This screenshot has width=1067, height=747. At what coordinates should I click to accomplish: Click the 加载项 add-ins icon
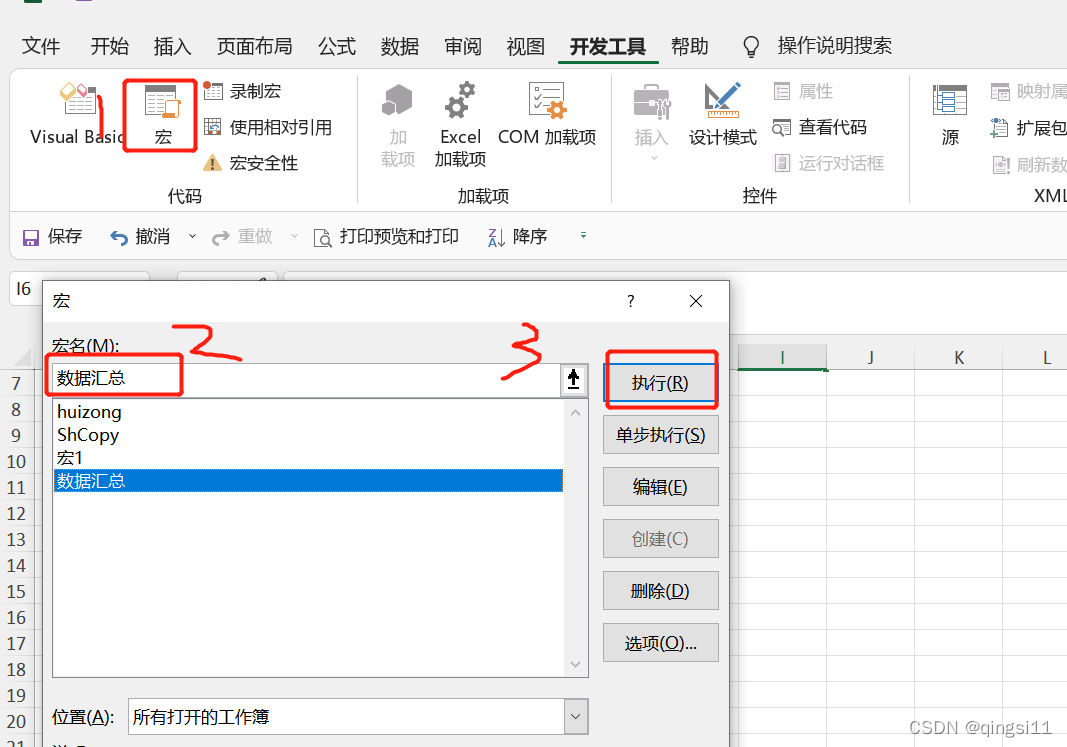[x=397, y=101]
